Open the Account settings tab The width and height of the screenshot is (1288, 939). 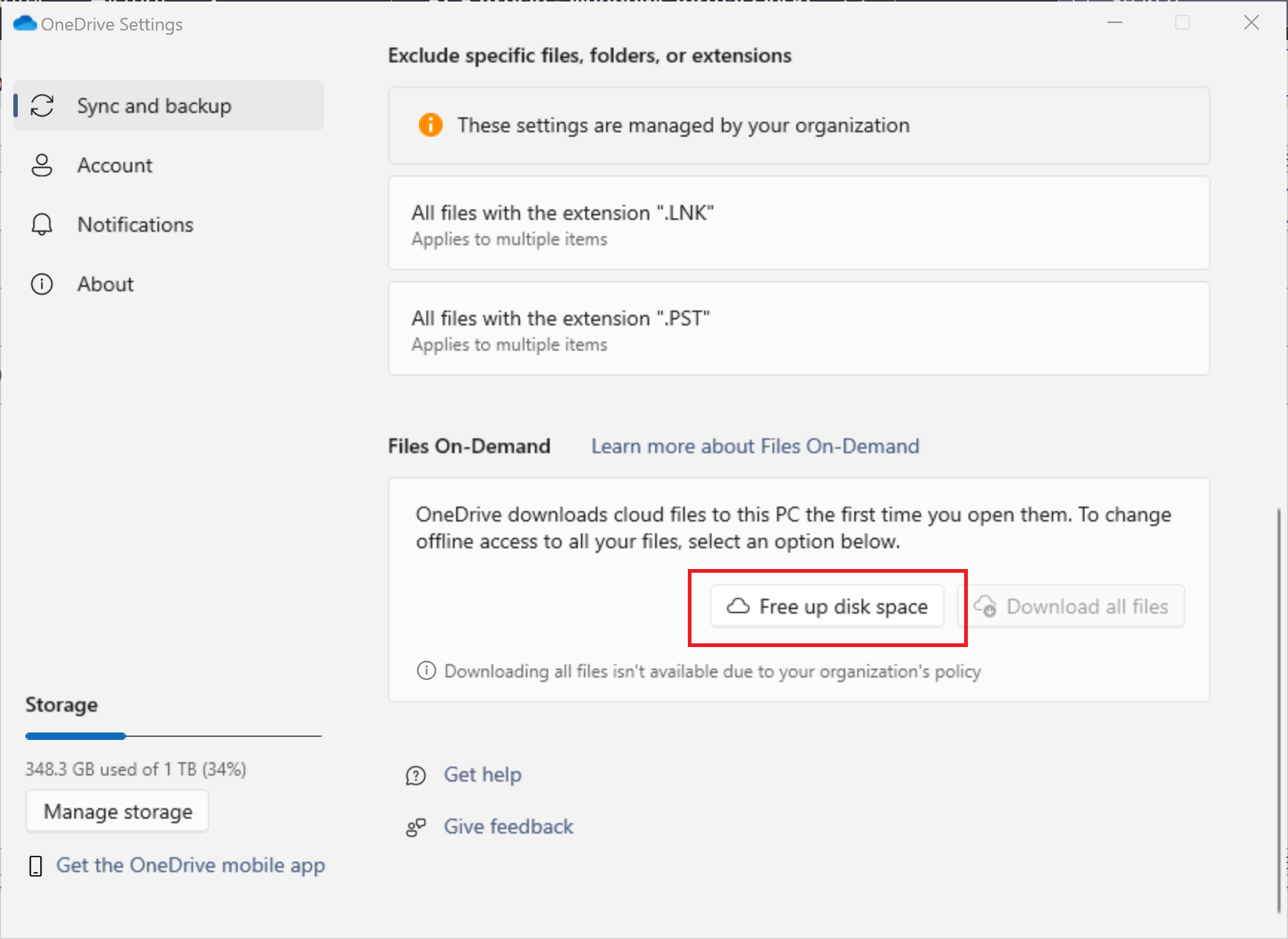114,165
